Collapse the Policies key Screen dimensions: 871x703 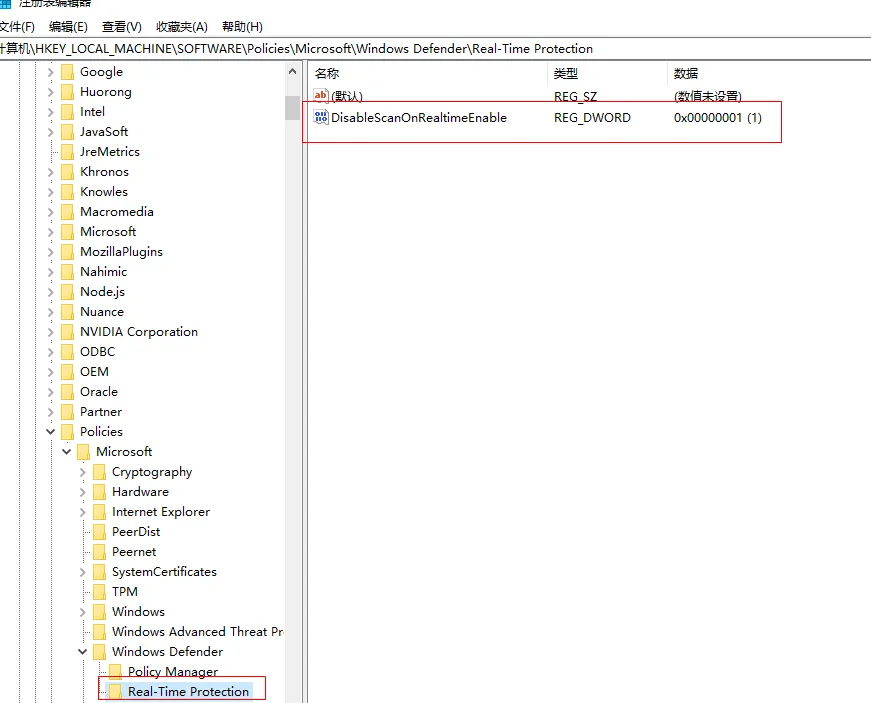point(51,432)
